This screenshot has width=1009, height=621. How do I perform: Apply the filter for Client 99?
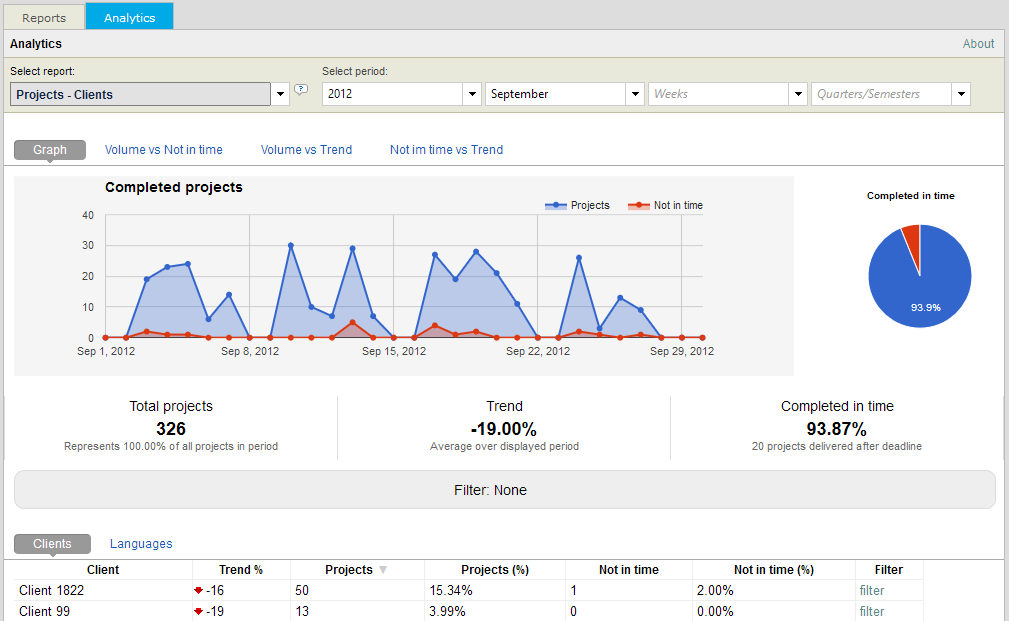coord(872,612)
